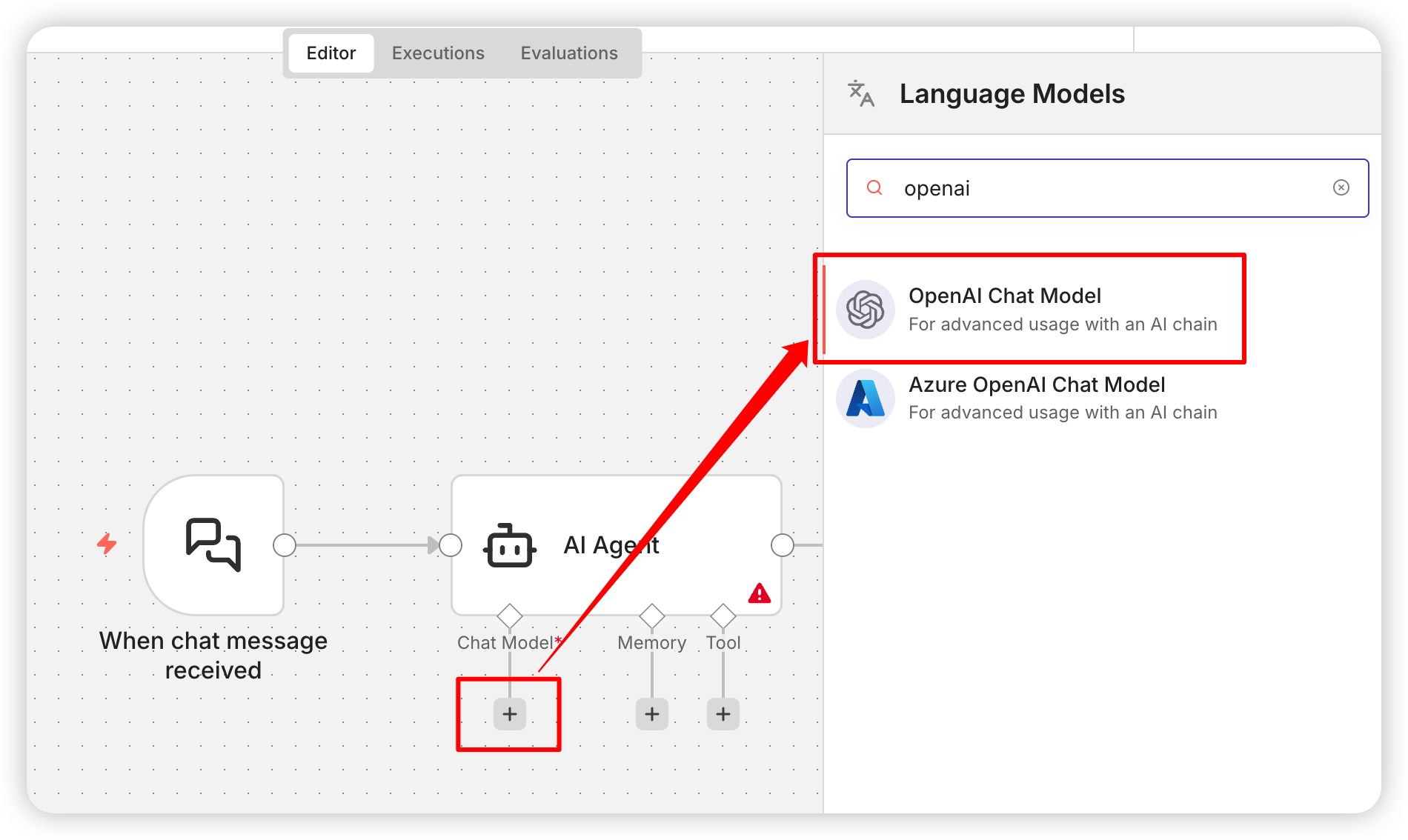The width and height of the screenshot is (1408, 840).
Task: Click the OpenAI logo icon
Action: (x=865, y=309)
